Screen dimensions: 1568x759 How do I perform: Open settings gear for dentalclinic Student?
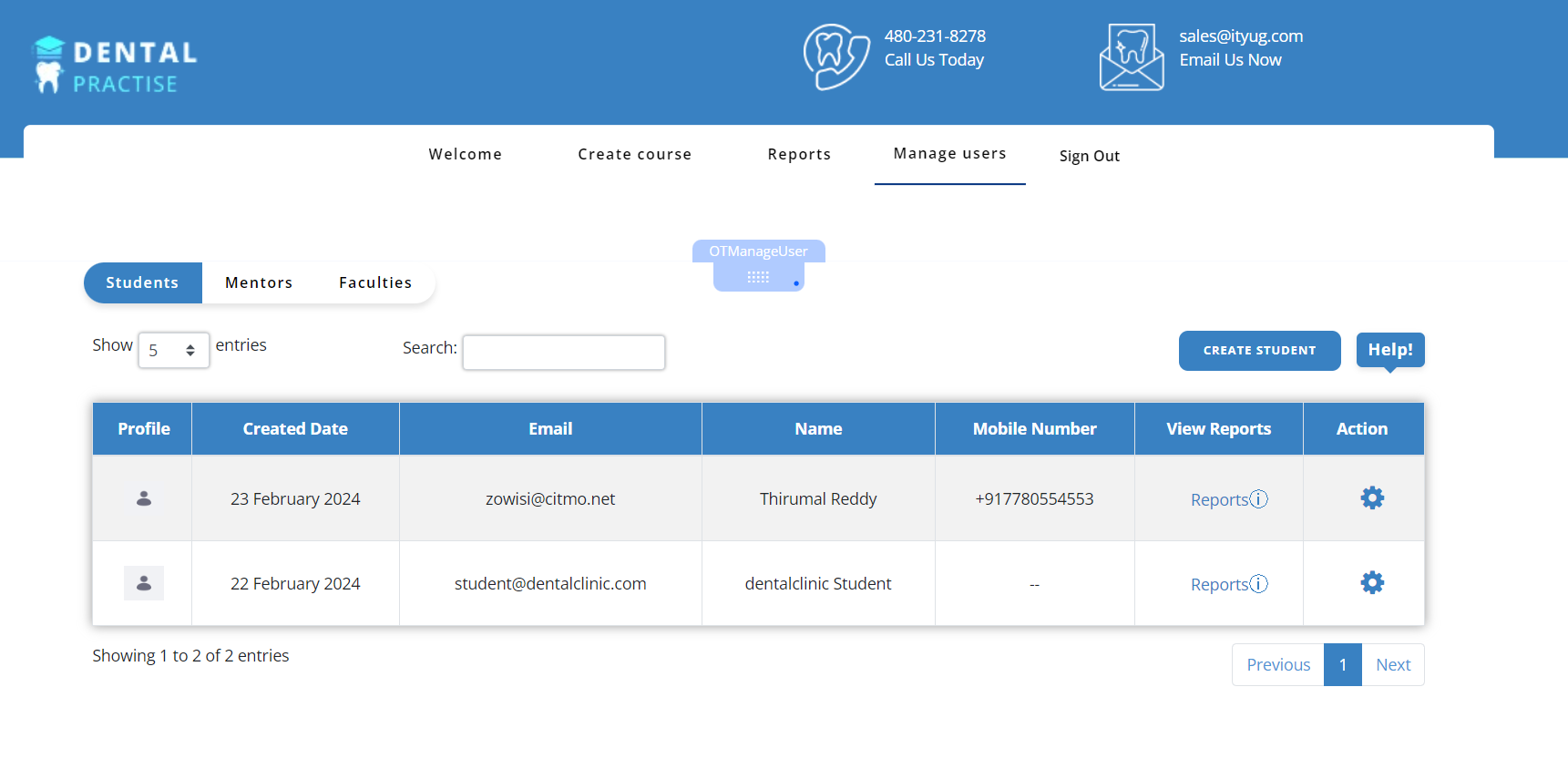1371,582
